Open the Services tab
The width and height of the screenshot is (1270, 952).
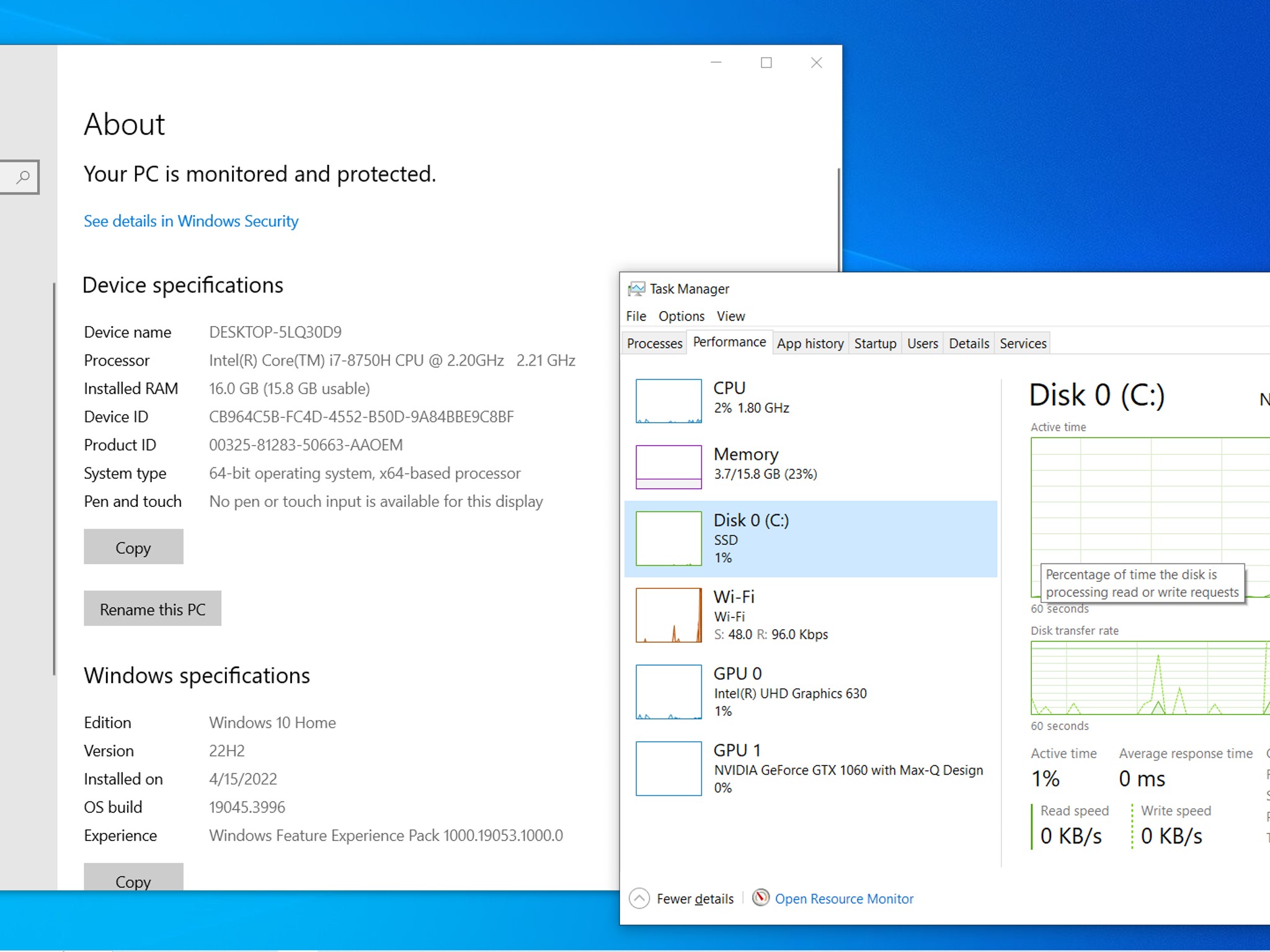pyautogui.click(x=1023, y=343)
